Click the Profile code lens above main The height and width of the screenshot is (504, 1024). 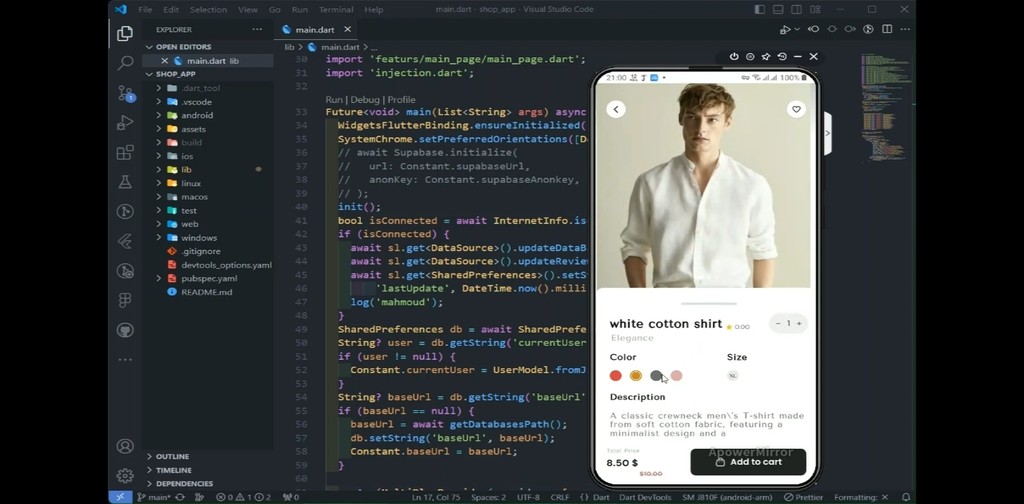point(401,100)
